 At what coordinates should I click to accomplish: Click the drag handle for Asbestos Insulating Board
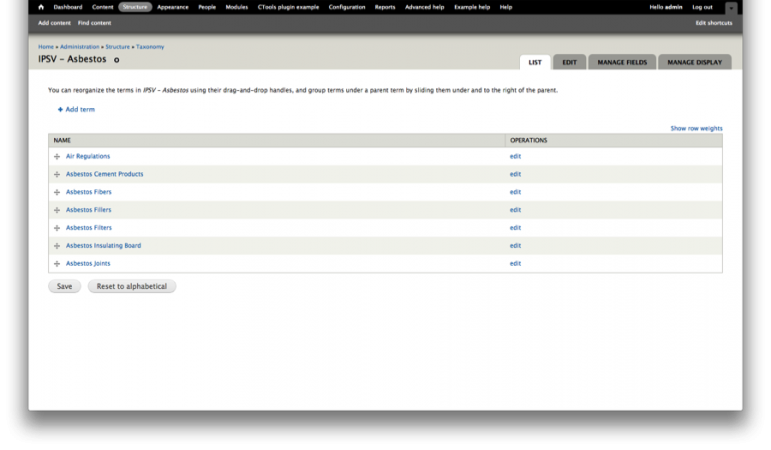[57, 246]
